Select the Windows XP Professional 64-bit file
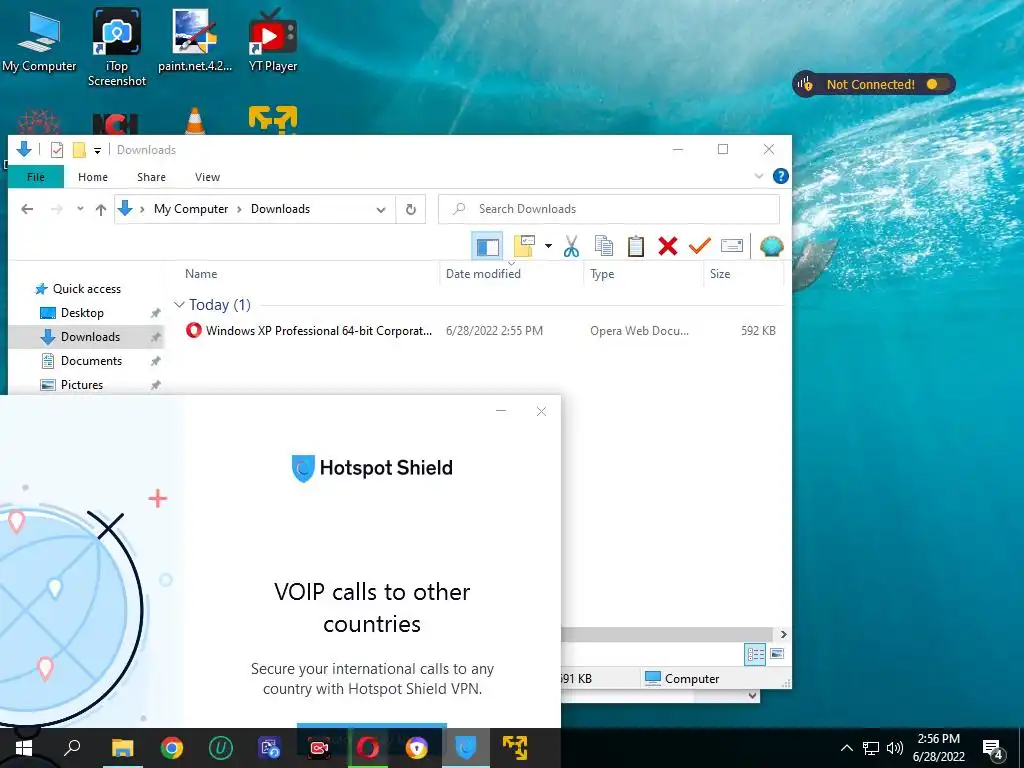This screenshot has height=768, width=1024. point(480,330)
